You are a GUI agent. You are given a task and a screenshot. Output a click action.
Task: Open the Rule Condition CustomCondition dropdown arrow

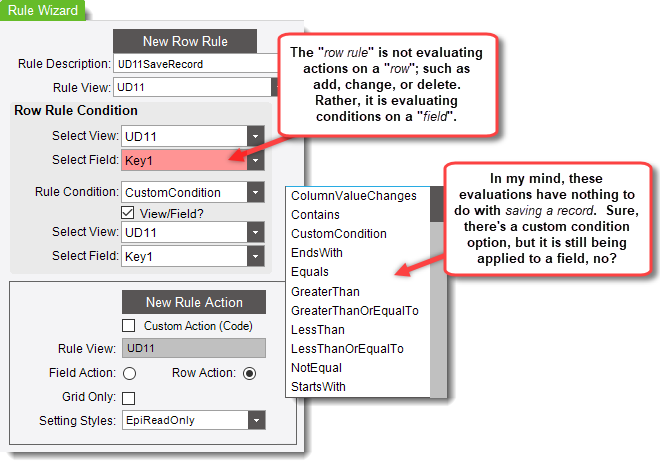click(255, 192)
